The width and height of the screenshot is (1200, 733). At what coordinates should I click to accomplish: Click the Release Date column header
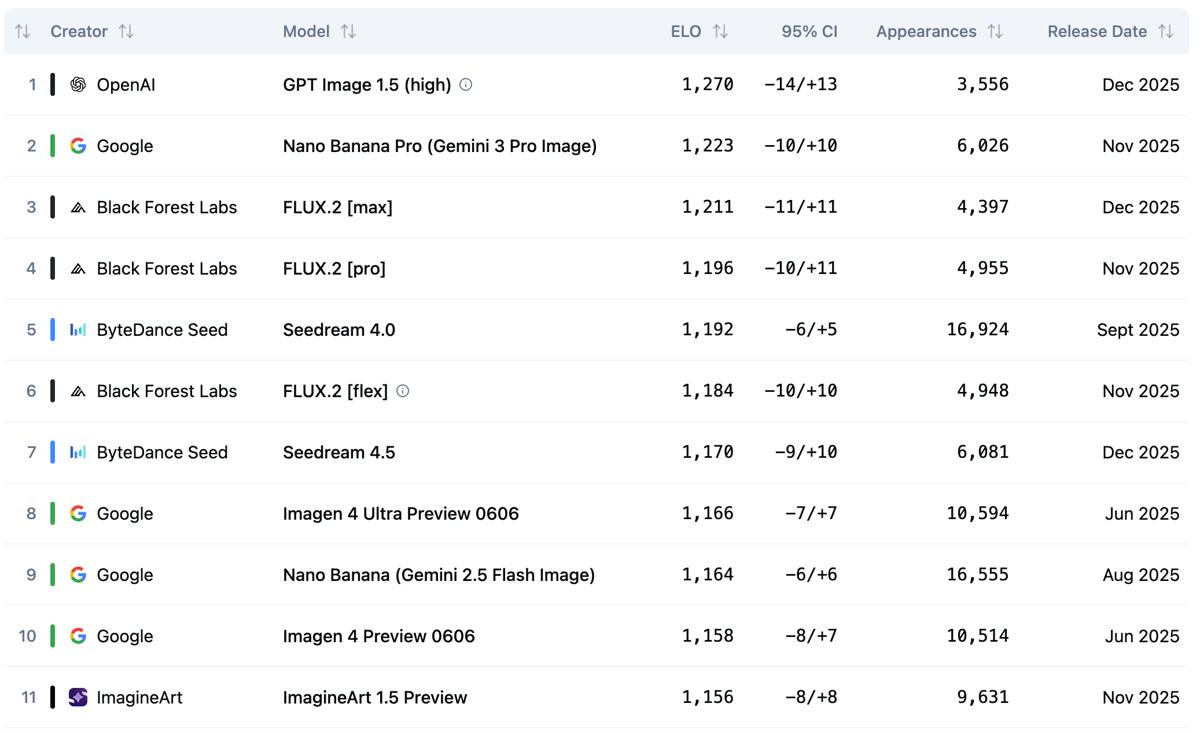(x=1097, y=31)
